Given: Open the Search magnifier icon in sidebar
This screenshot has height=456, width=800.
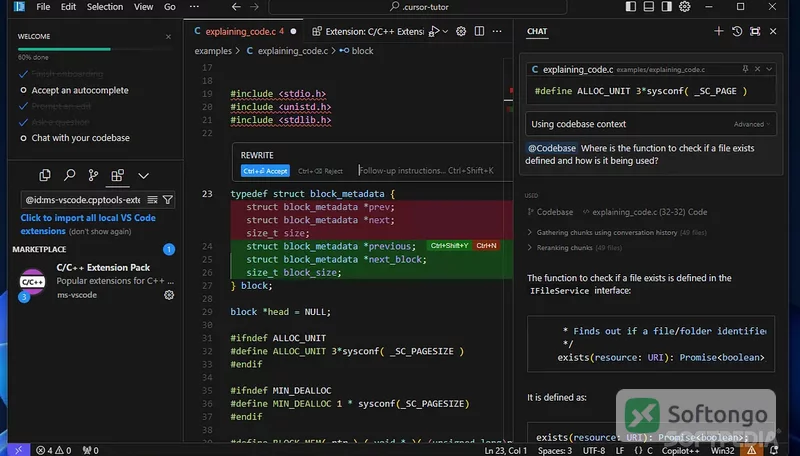Looking at the screenshot, I should (x=69, y=175).
